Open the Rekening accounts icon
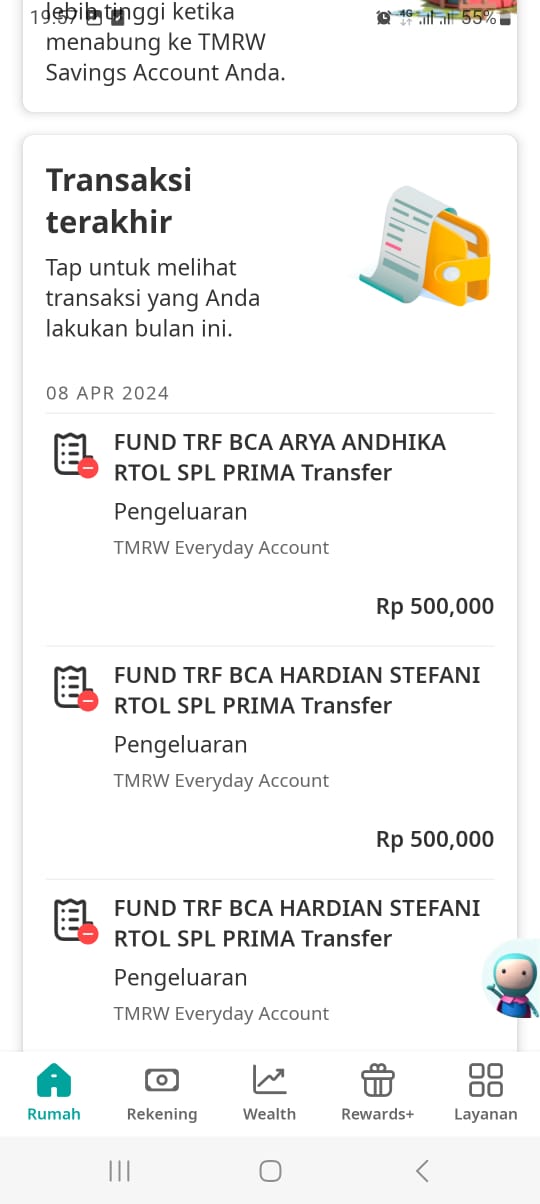 coord(161,1080)
